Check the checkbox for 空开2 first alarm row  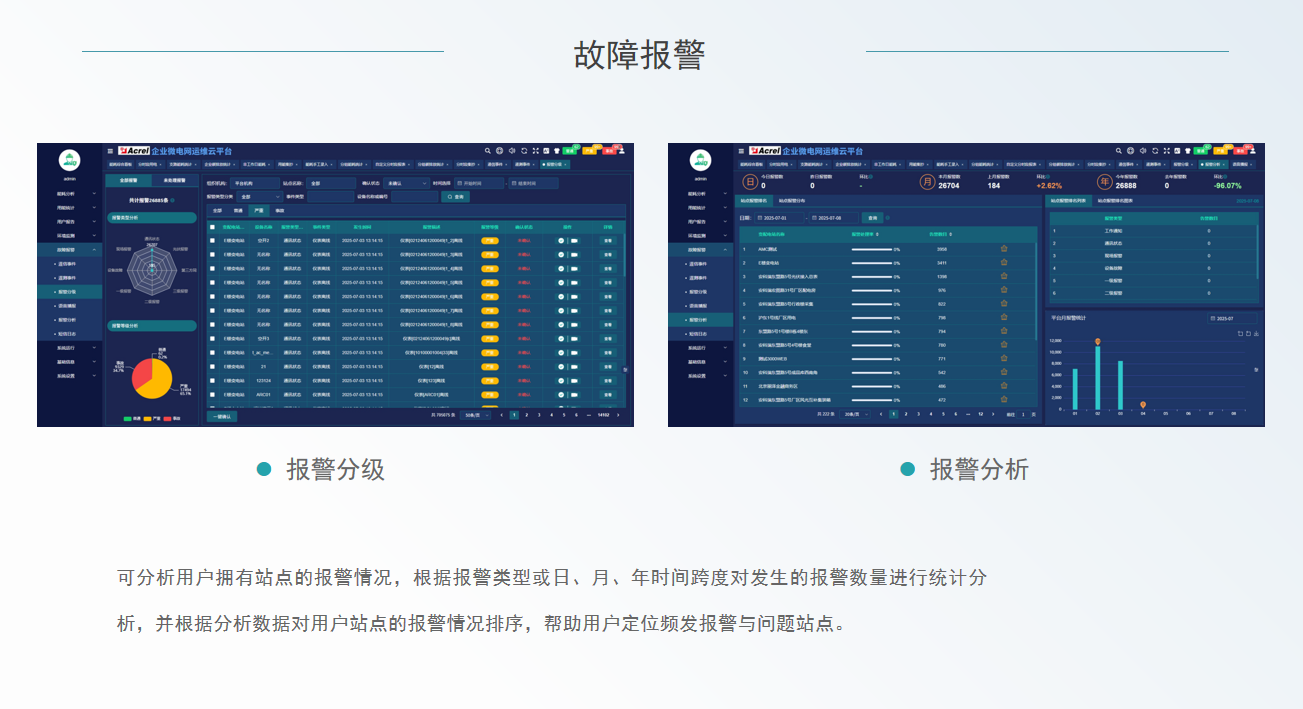pos(212,241)
